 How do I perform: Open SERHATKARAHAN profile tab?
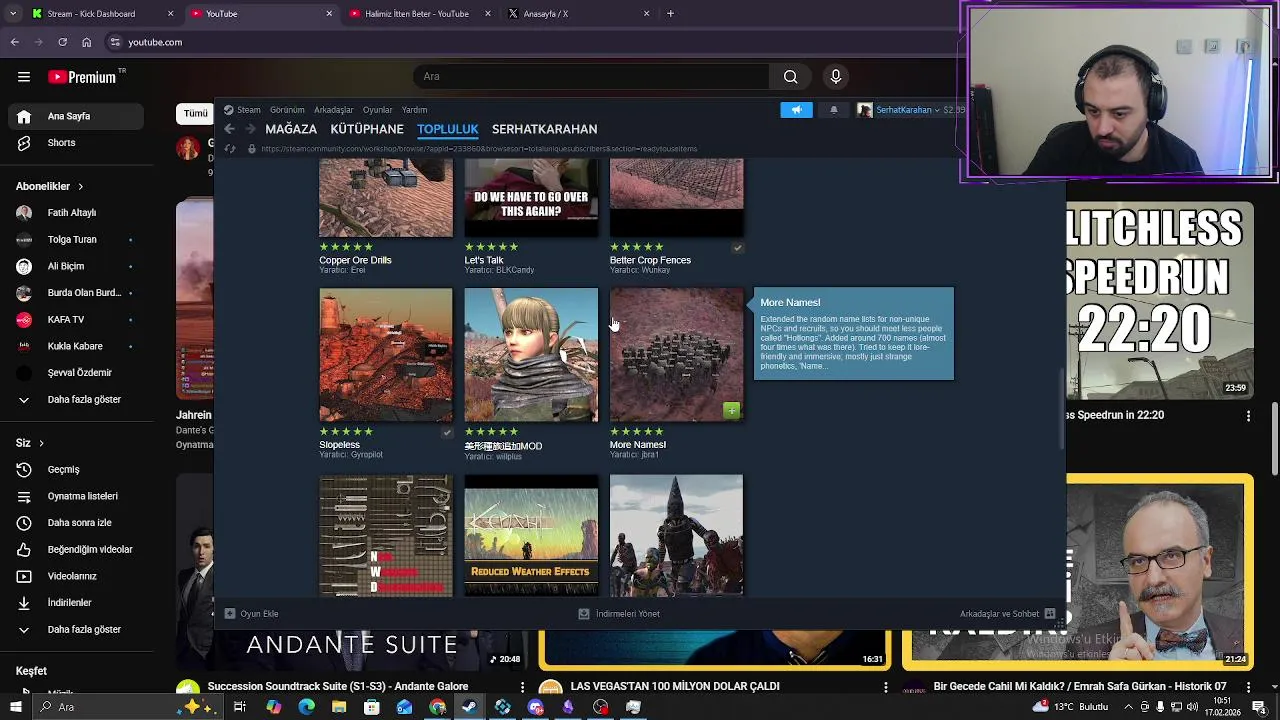544,129
